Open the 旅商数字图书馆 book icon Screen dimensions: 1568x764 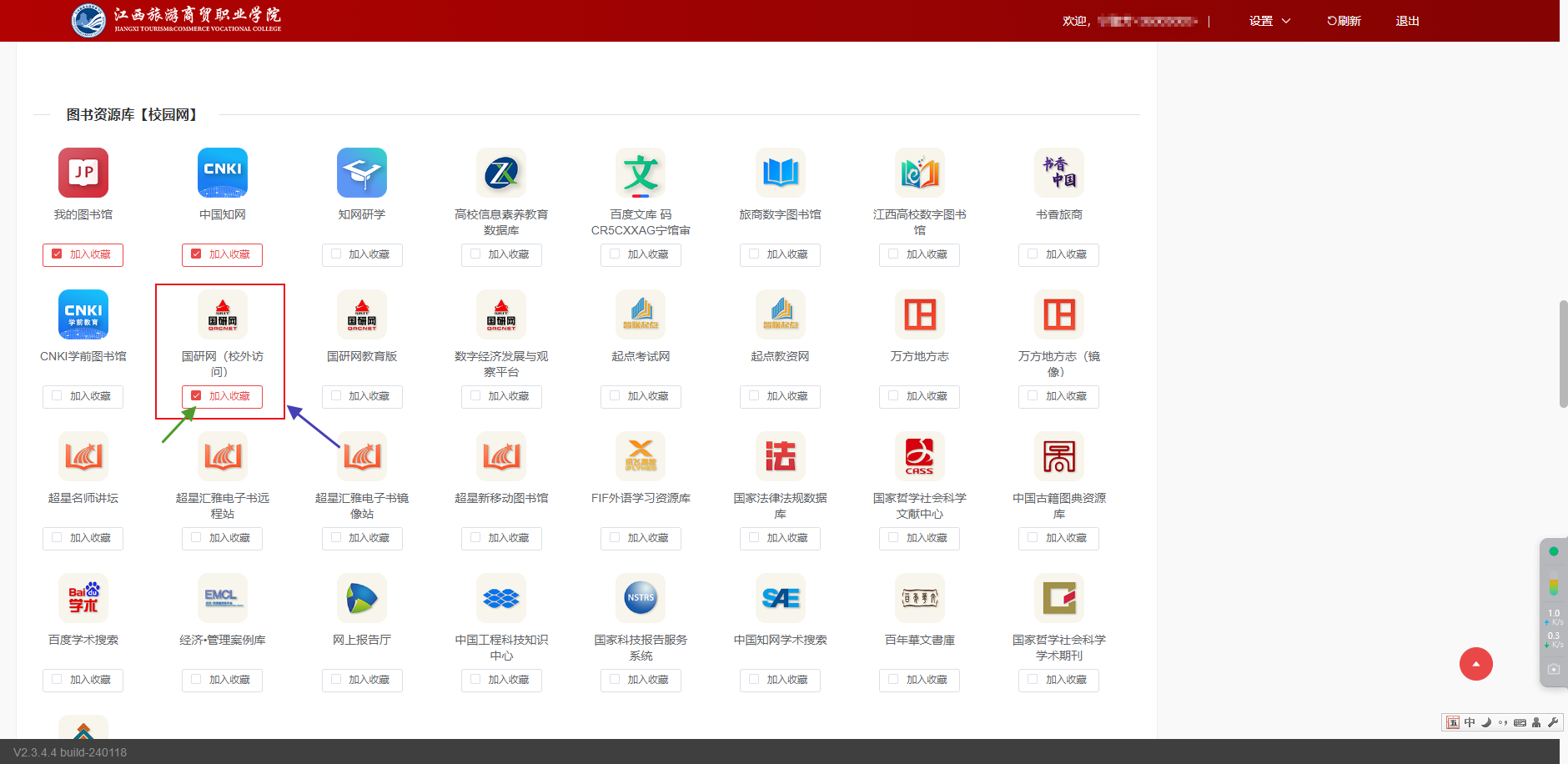(781, 173)
